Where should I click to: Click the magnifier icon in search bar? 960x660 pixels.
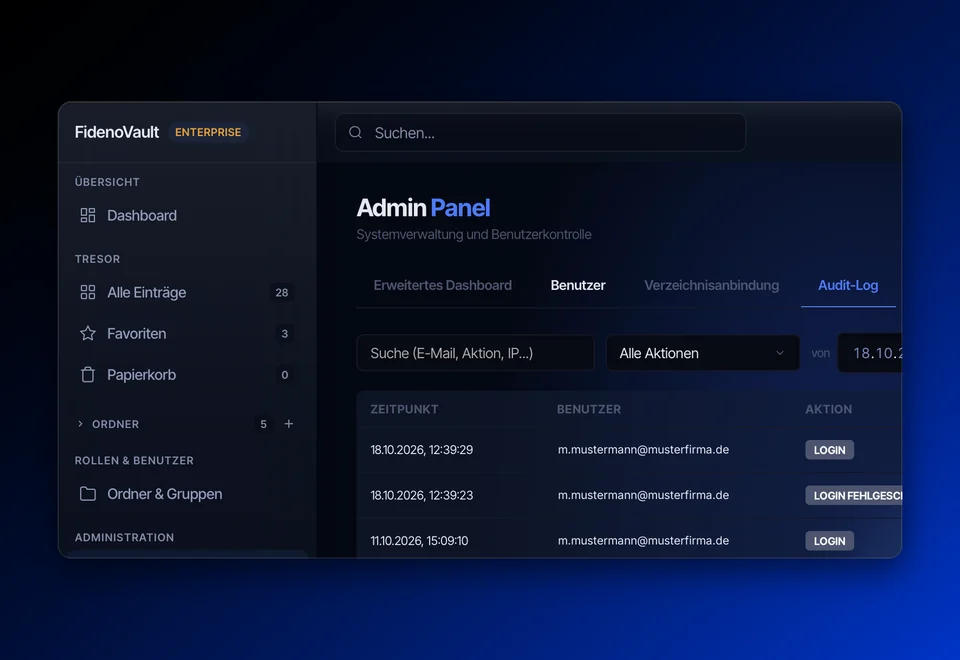tap(355, 132)
